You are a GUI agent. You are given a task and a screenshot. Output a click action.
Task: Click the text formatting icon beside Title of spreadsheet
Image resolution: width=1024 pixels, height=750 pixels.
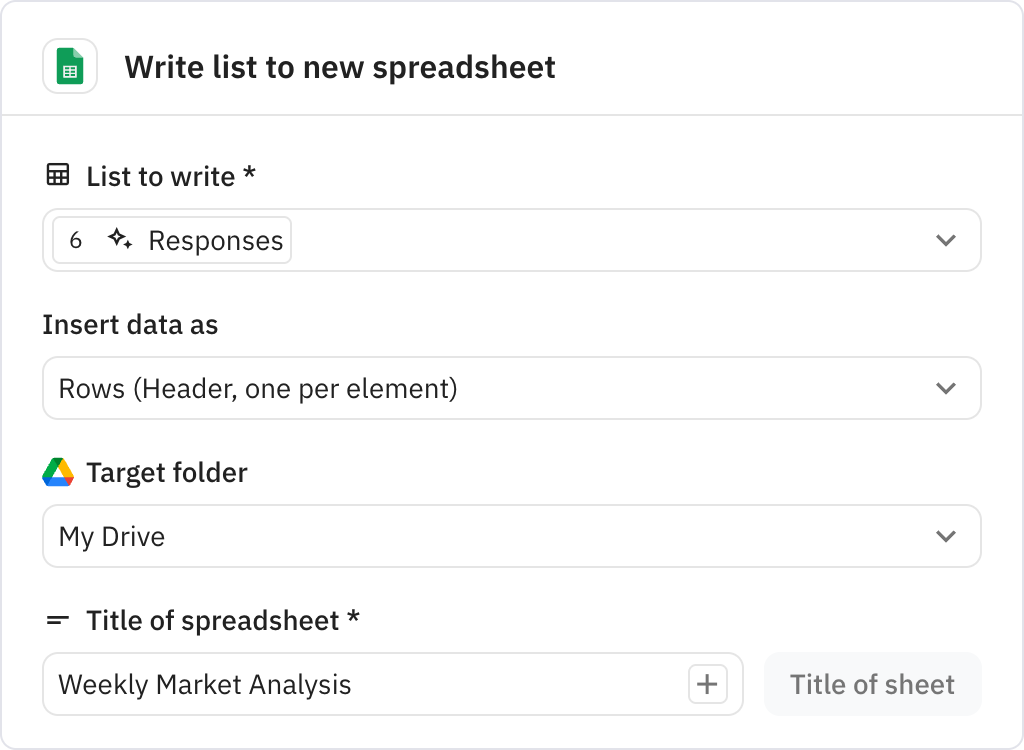[x=59, y=620]
